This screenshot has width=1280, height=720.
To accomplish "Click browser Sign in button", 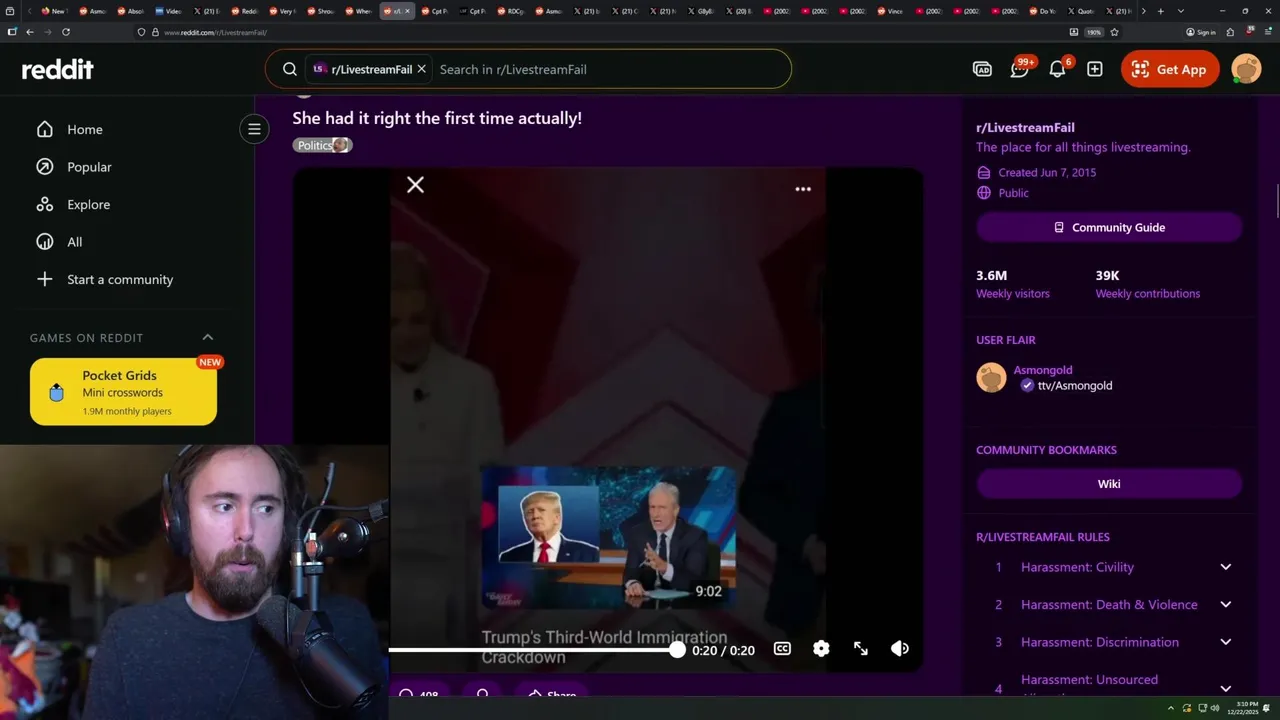I will pos(1201,32).
